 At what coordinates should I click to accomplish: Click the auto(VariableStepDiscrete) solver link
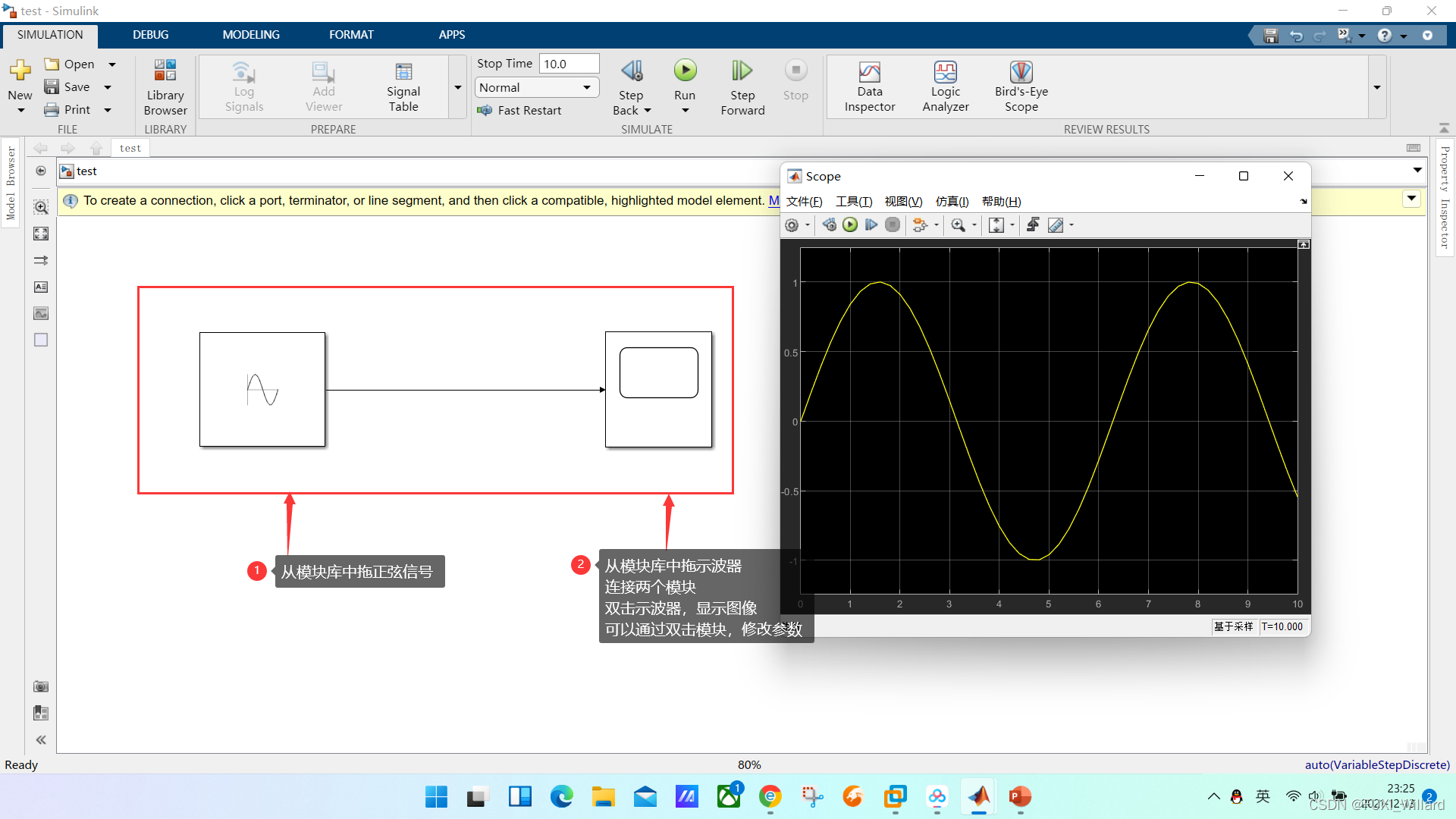tap(1376, 764)
